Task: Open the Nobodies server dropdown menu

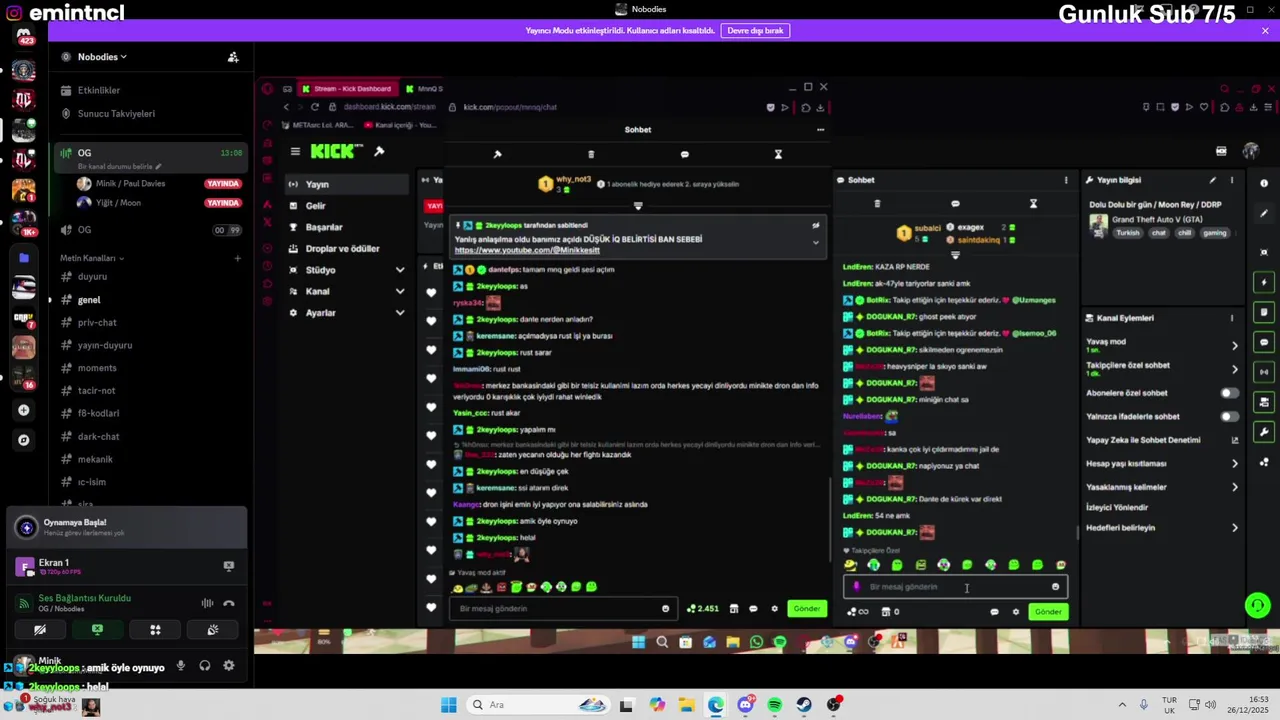Action: [x=103, y=57]
